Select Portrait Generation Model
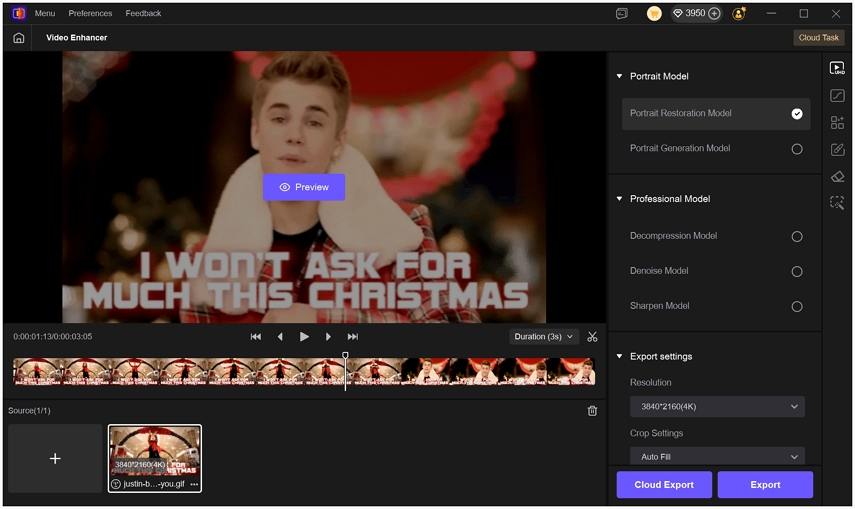 pyautogui.click(x=716, y=148)
